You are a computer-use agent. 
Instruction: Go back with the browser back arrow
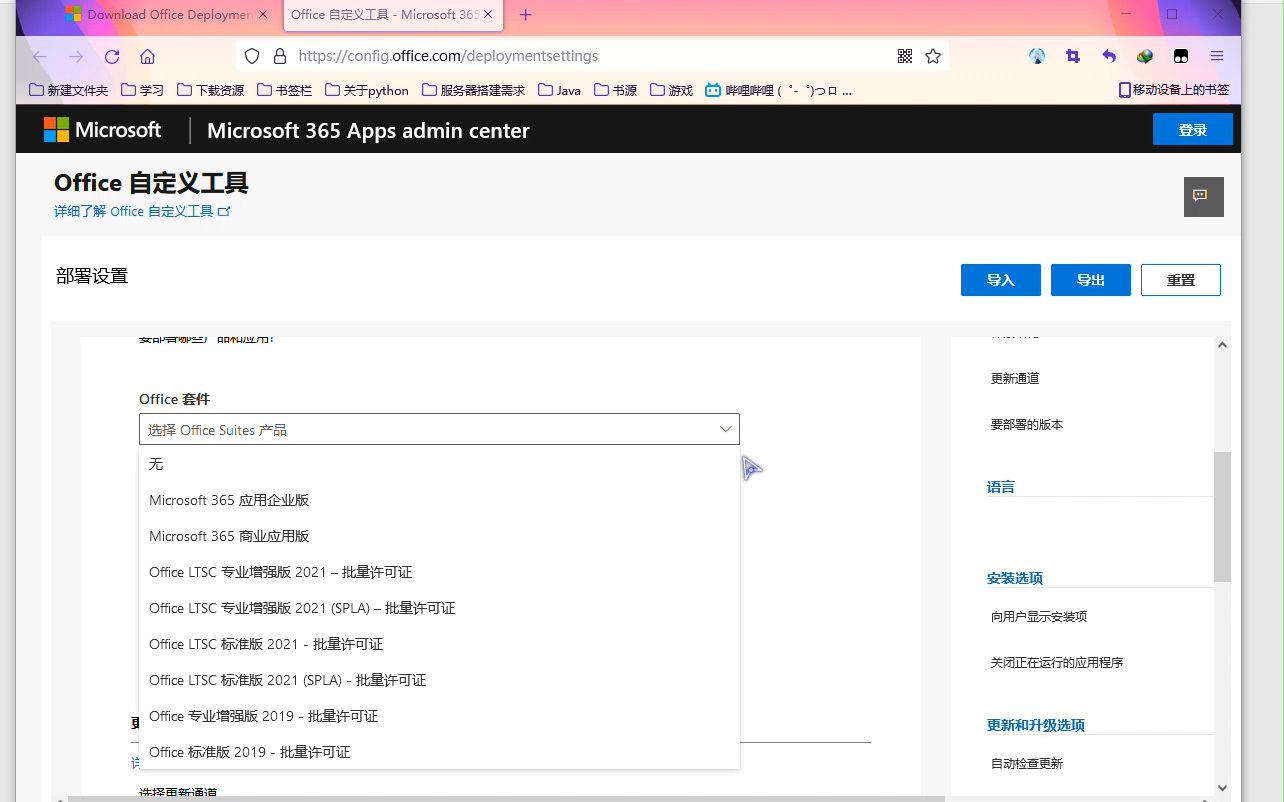coord(40,56)
